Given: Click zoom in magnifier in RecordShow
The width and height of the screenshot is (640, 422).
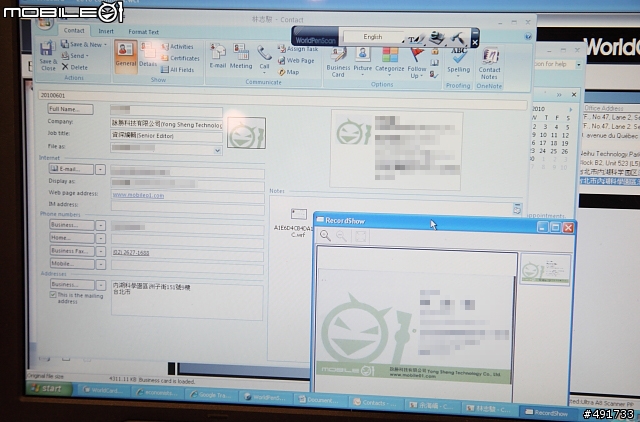Looking at the screenshot, I should point(325,235).
